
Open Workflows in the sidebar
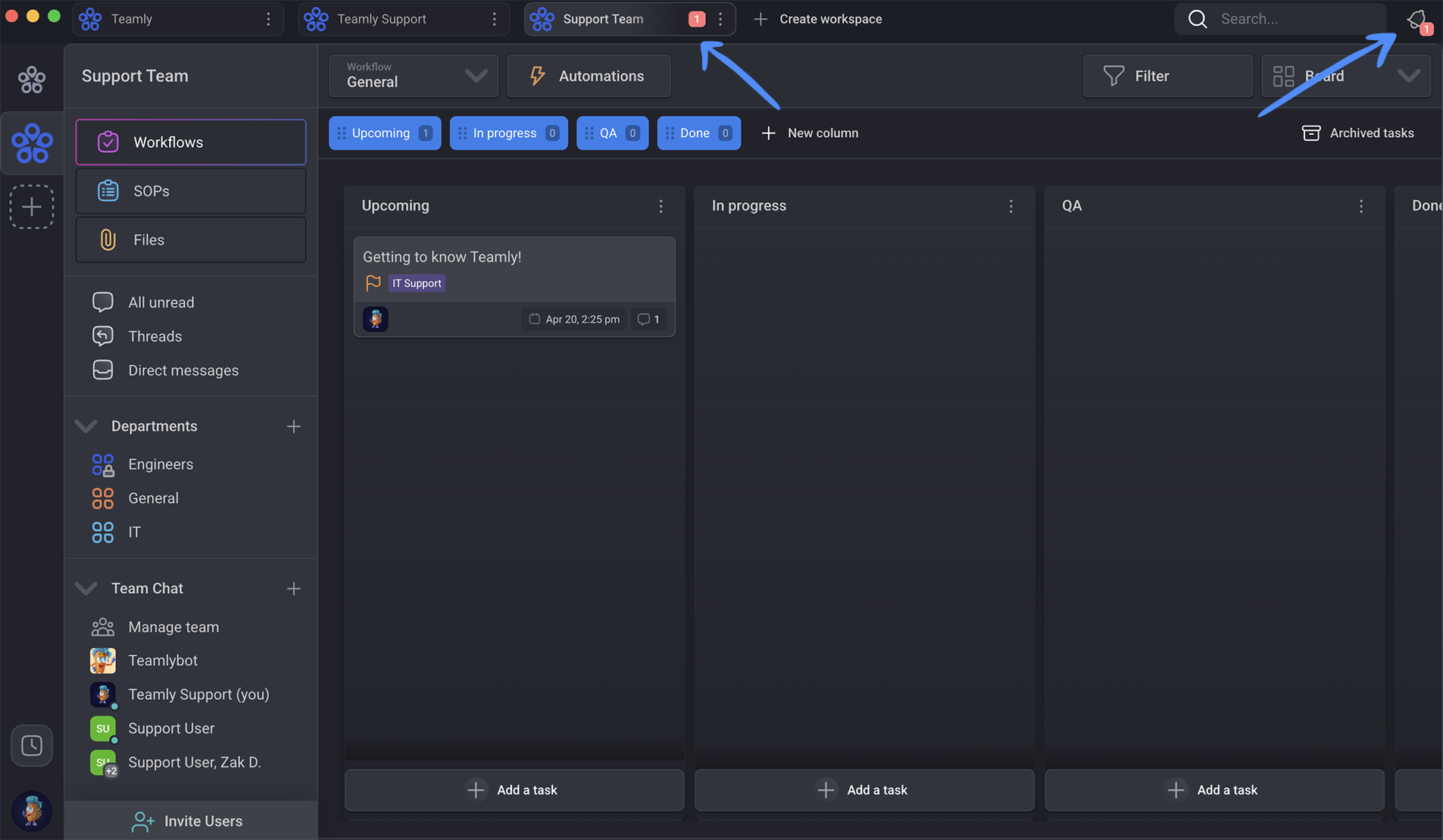(191, 142)
